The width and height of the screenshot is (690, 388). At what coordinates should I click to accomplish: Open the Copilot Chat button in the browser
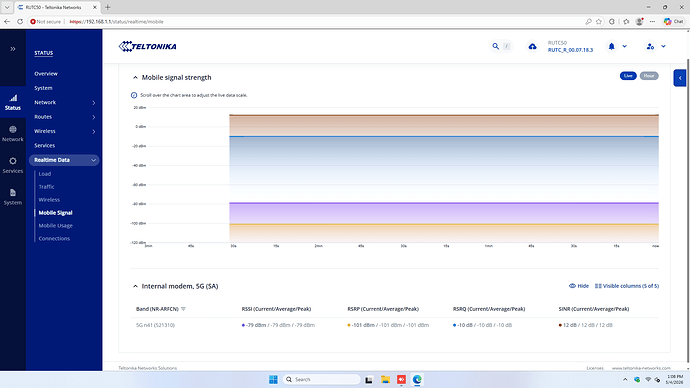673,21
